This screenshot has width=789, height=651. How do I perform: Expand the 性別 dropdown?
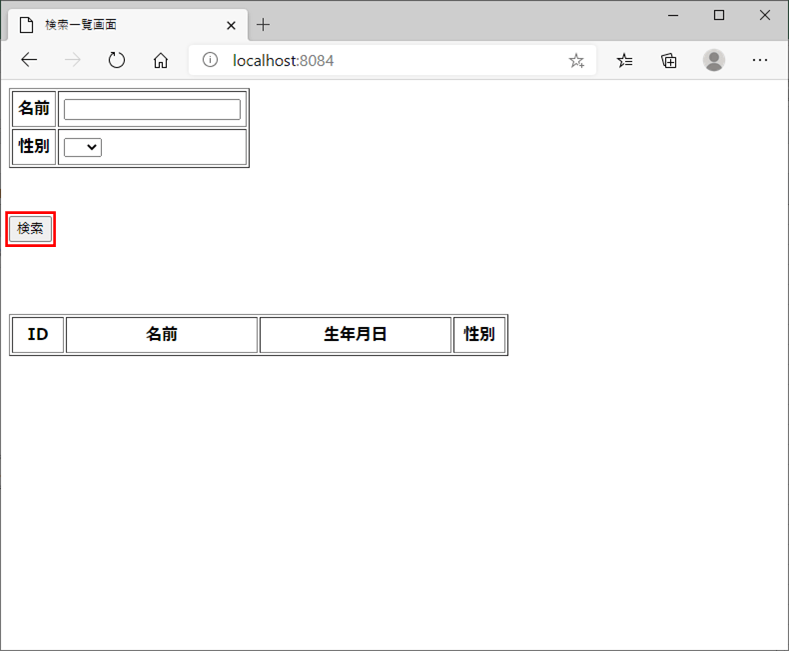coord(83,147)
